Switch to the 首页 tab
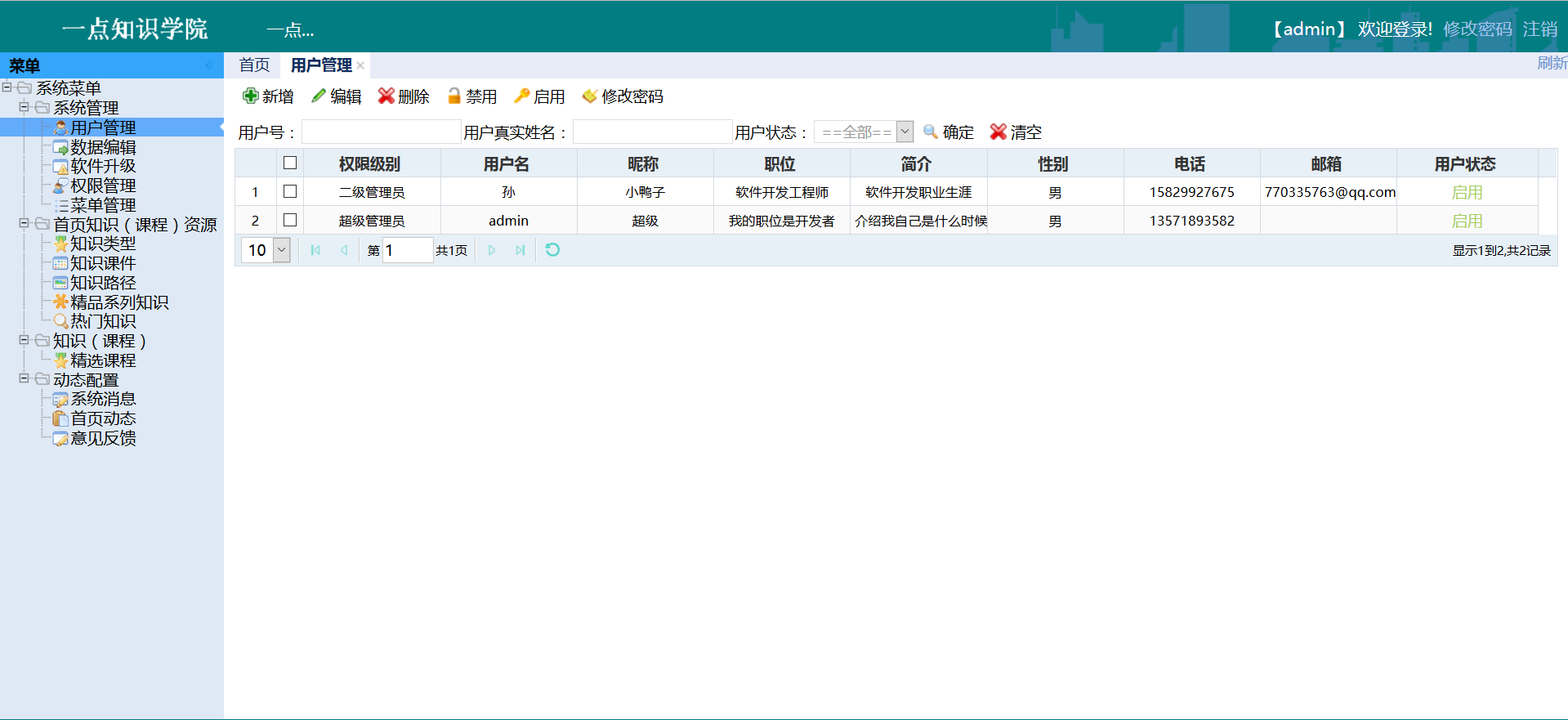 [254, 65]
